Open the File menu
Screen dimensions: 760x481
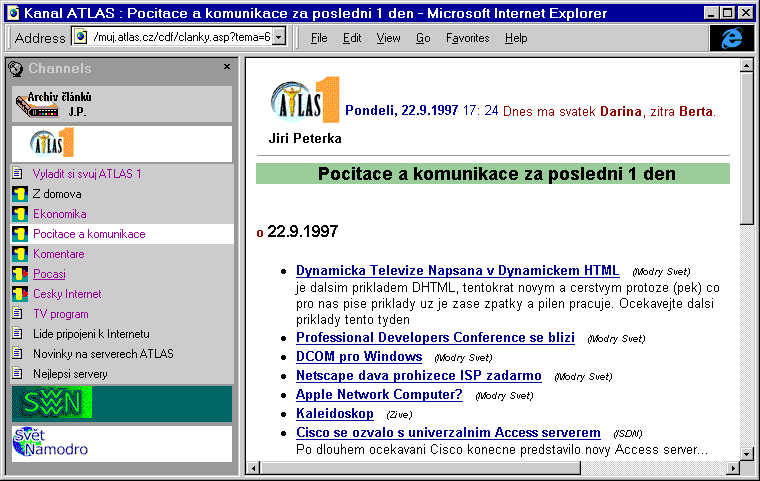319,38
